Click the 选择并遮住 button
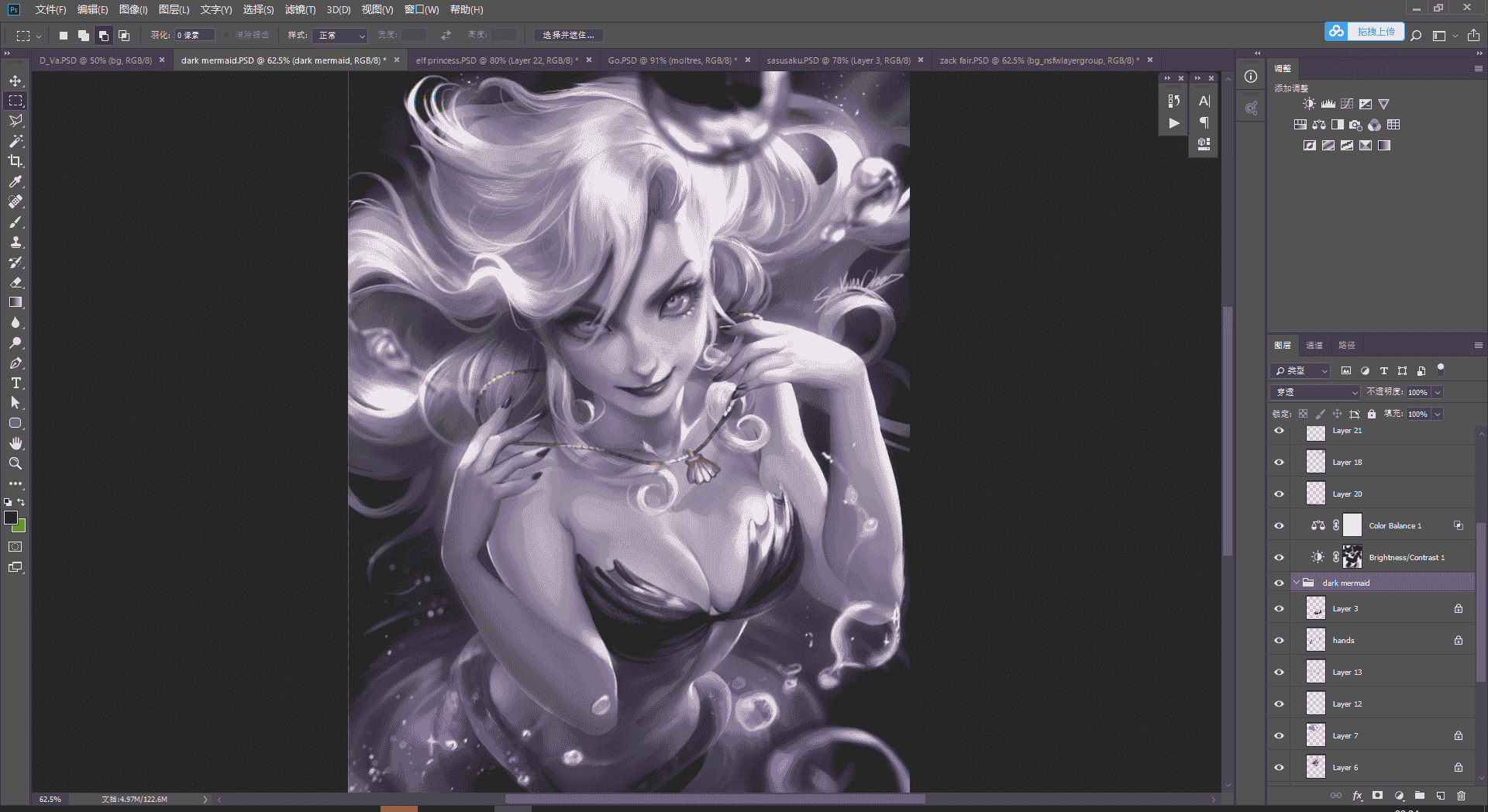 coord(568,36)
